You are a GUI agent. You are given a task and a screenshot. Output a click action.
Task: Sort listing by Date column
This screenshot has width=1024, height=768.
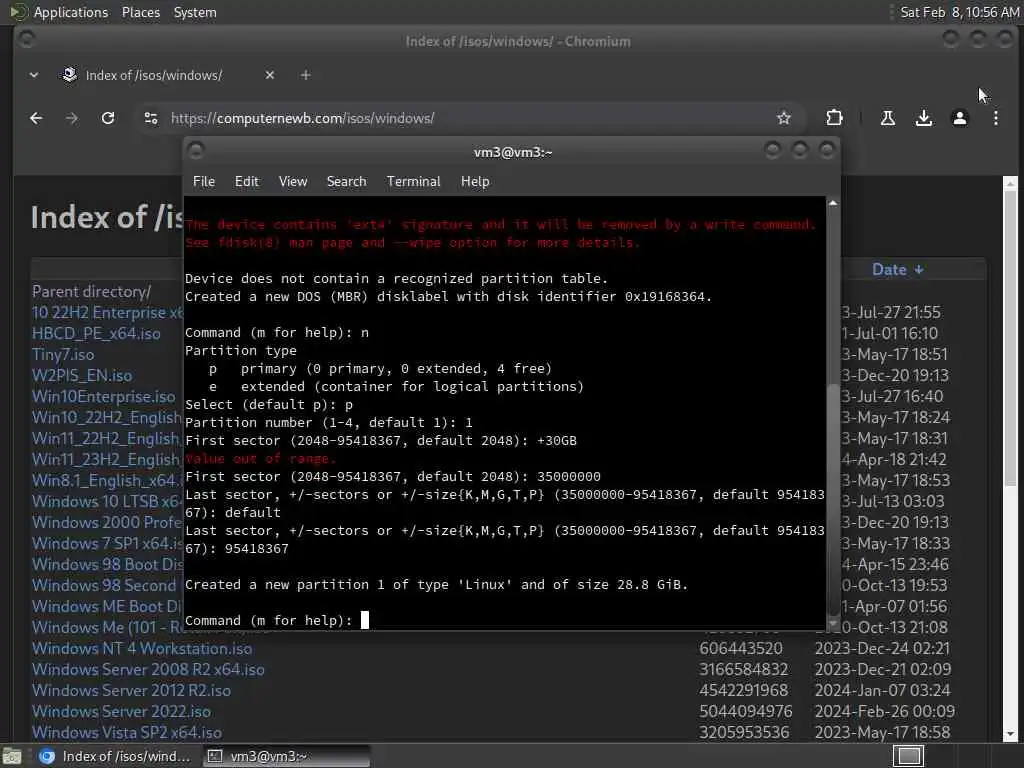point(897,270)
